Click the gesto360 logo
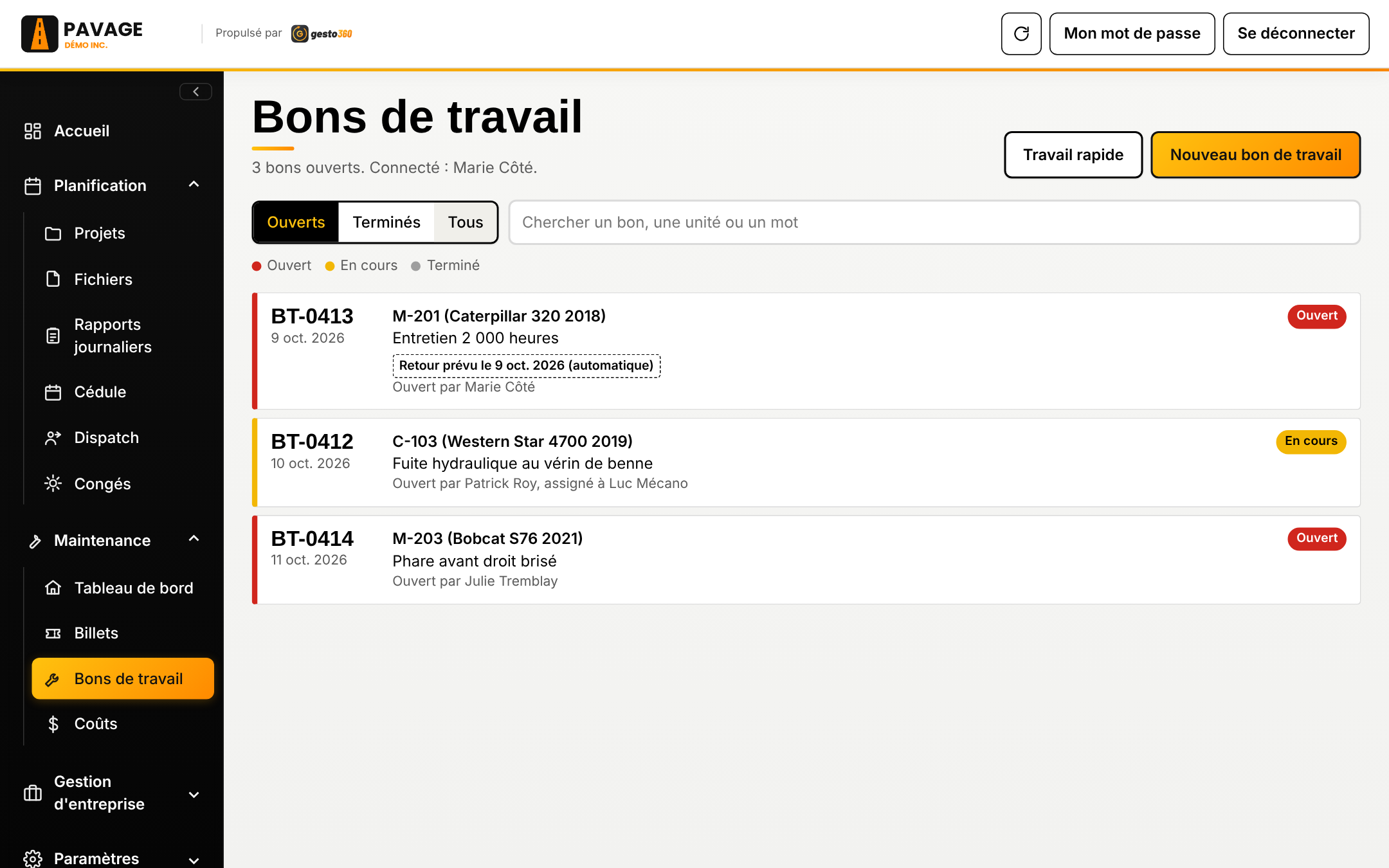 pos(322,33)
